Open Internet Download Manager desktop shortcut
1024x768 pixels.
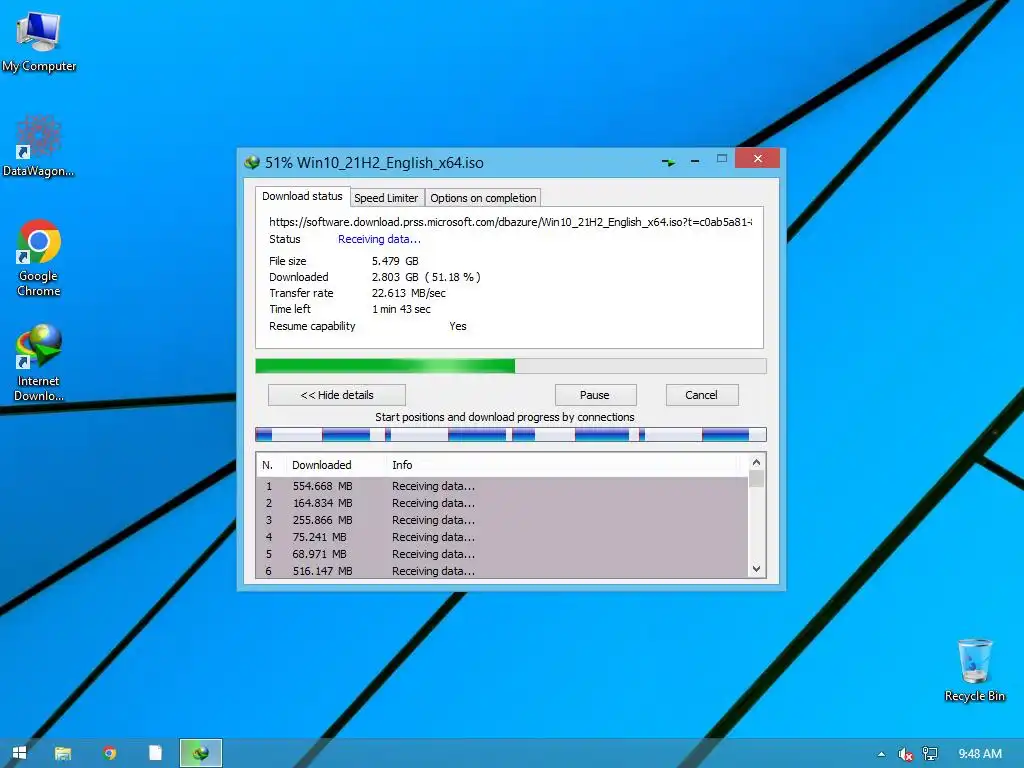pos(39,362)
